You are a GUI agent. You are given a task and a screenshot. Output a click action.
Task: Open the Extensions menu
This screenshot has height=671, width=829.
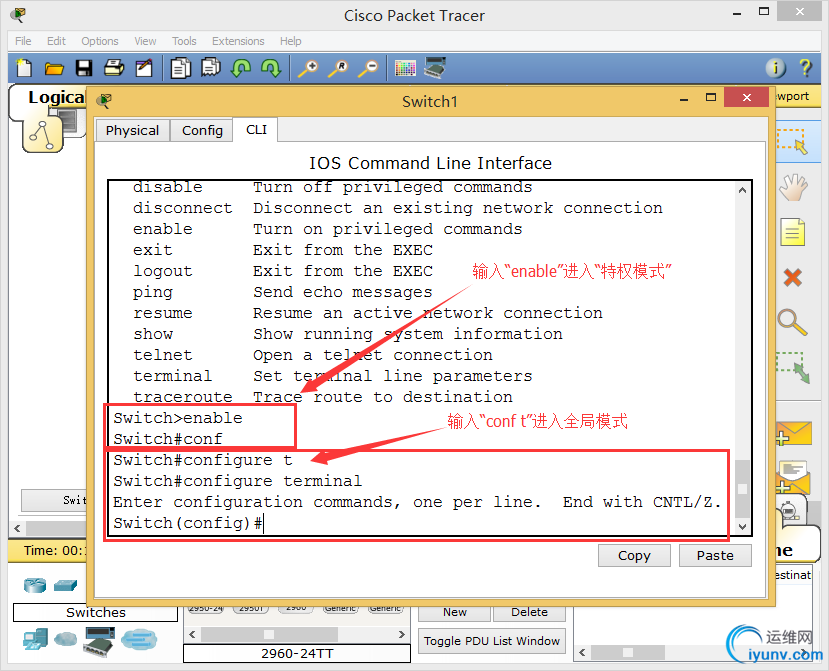point(238,41)
